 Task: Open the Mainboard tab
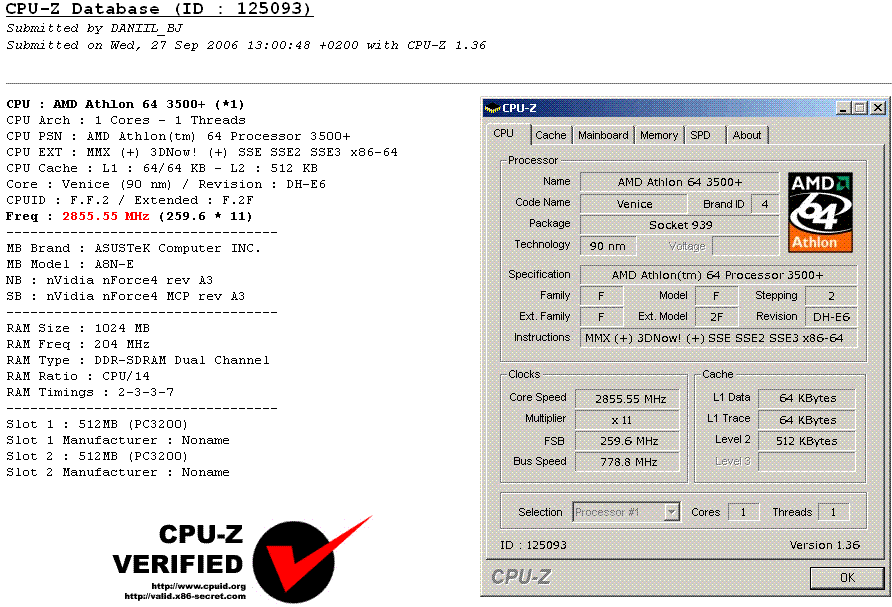(603, 135)
